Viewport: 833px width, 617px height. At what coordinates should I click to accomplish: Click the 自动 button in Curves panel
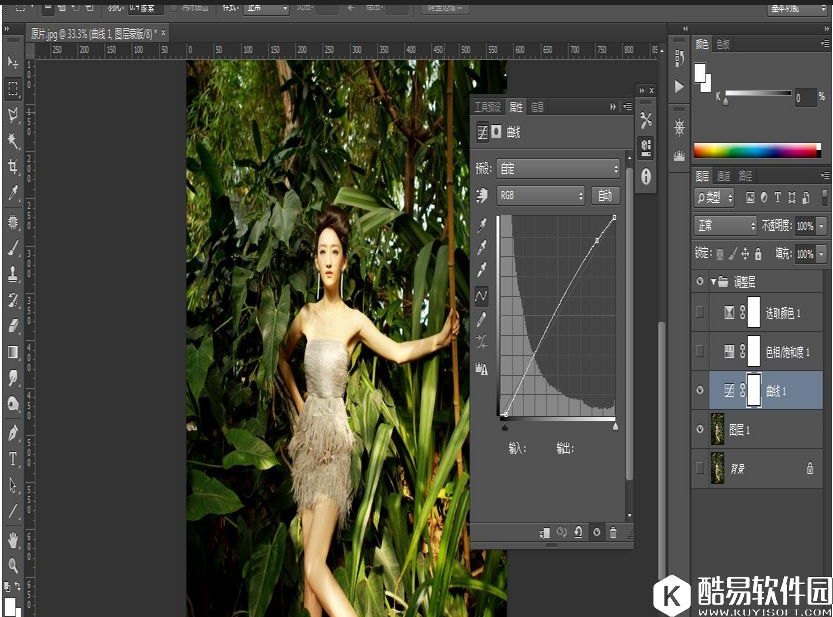(x=605, y=195)
